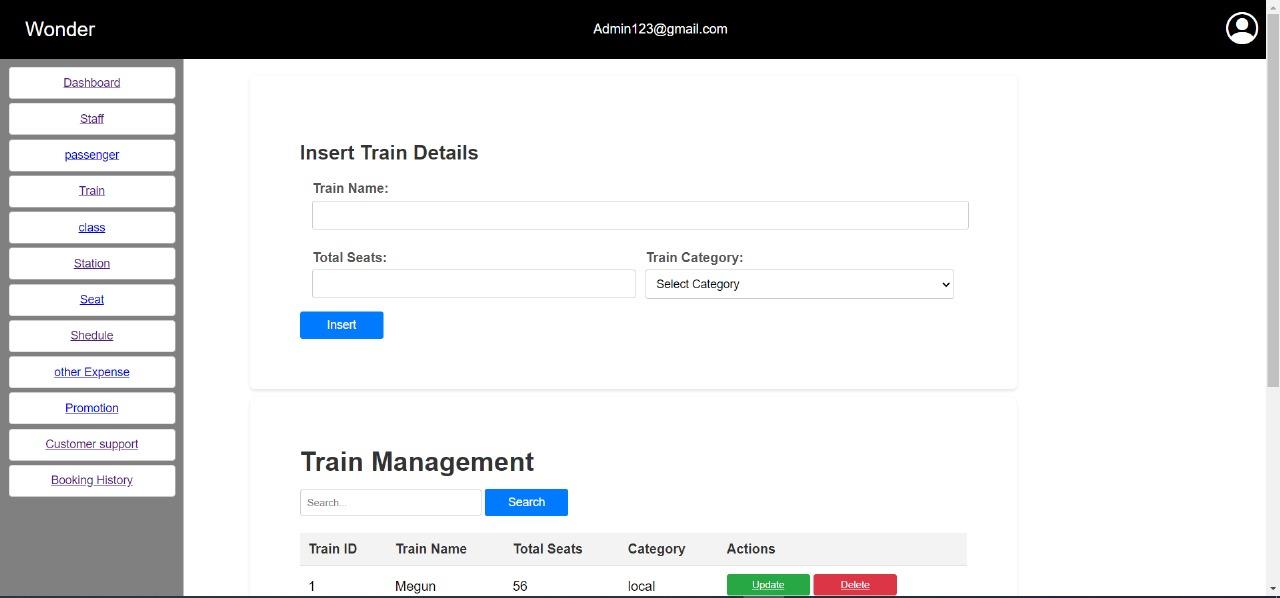Click the Train ID column header
1280x598 pixels.
[333, 549]
